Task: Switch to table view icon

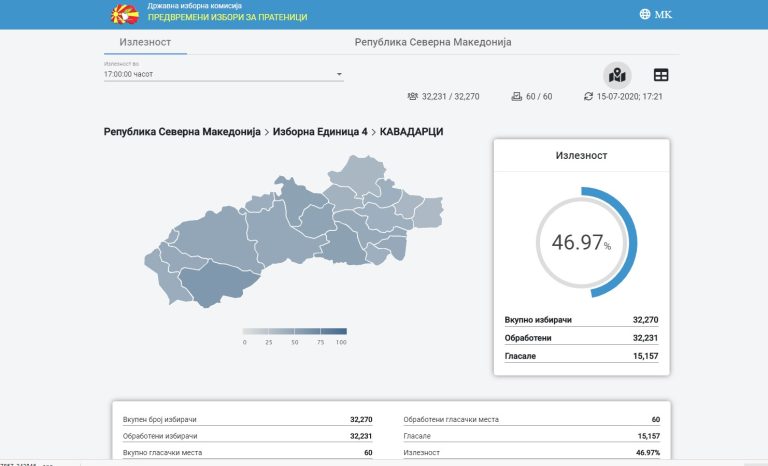Action: coord(661,75)
